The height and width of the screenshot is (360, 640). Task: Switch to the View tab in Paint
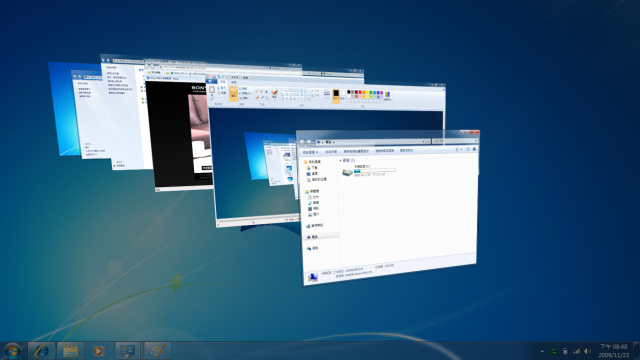point(234,82)
